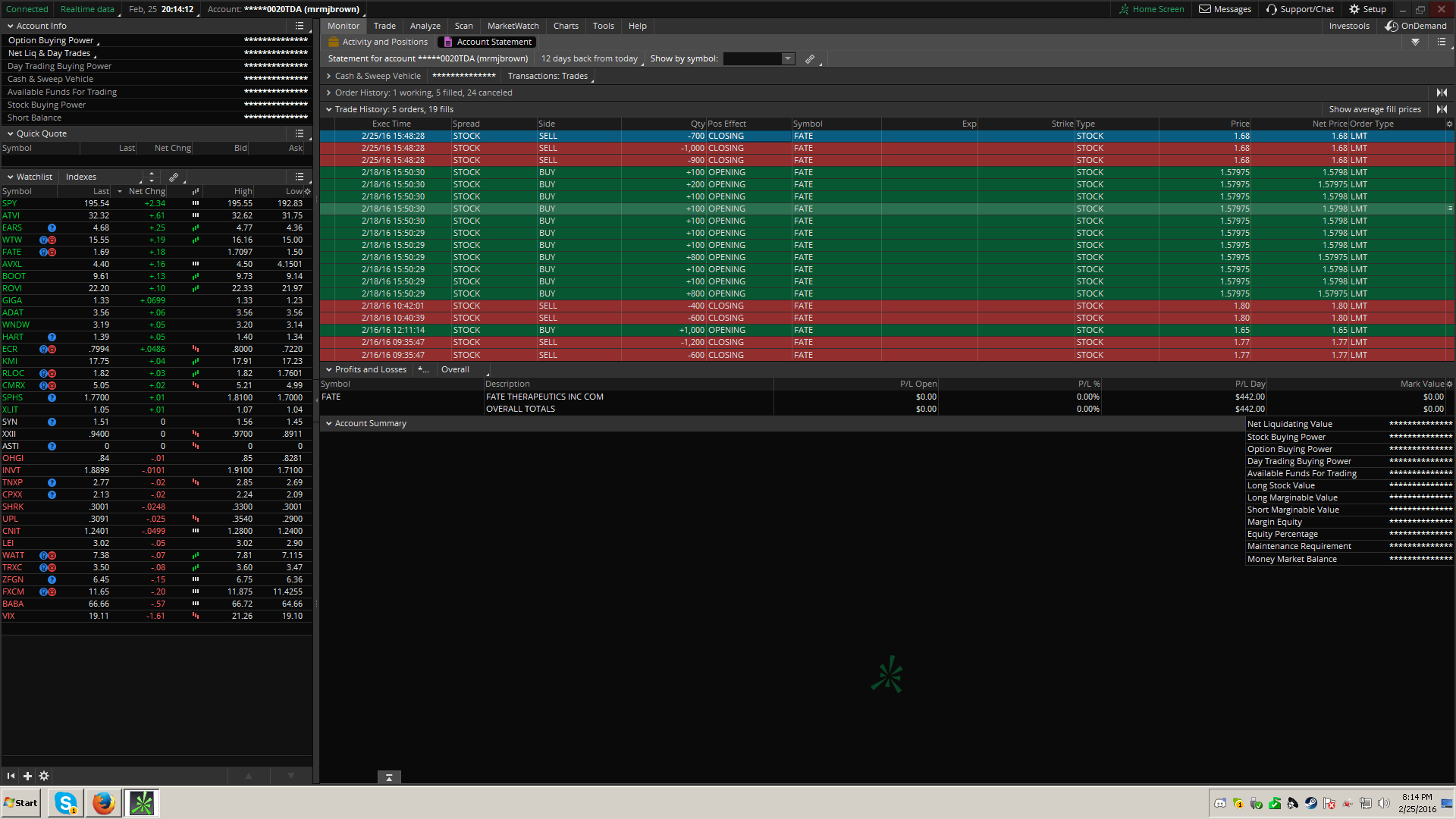Toggle Show average fill prices
The image size is (1456, 819).
coord(1374,109)
